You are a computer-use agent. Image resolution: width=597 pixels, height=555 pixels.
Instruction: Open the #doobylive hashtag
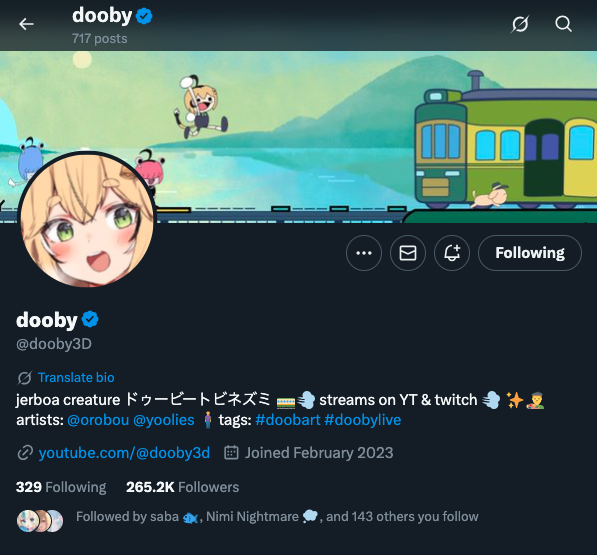point(362,420)
